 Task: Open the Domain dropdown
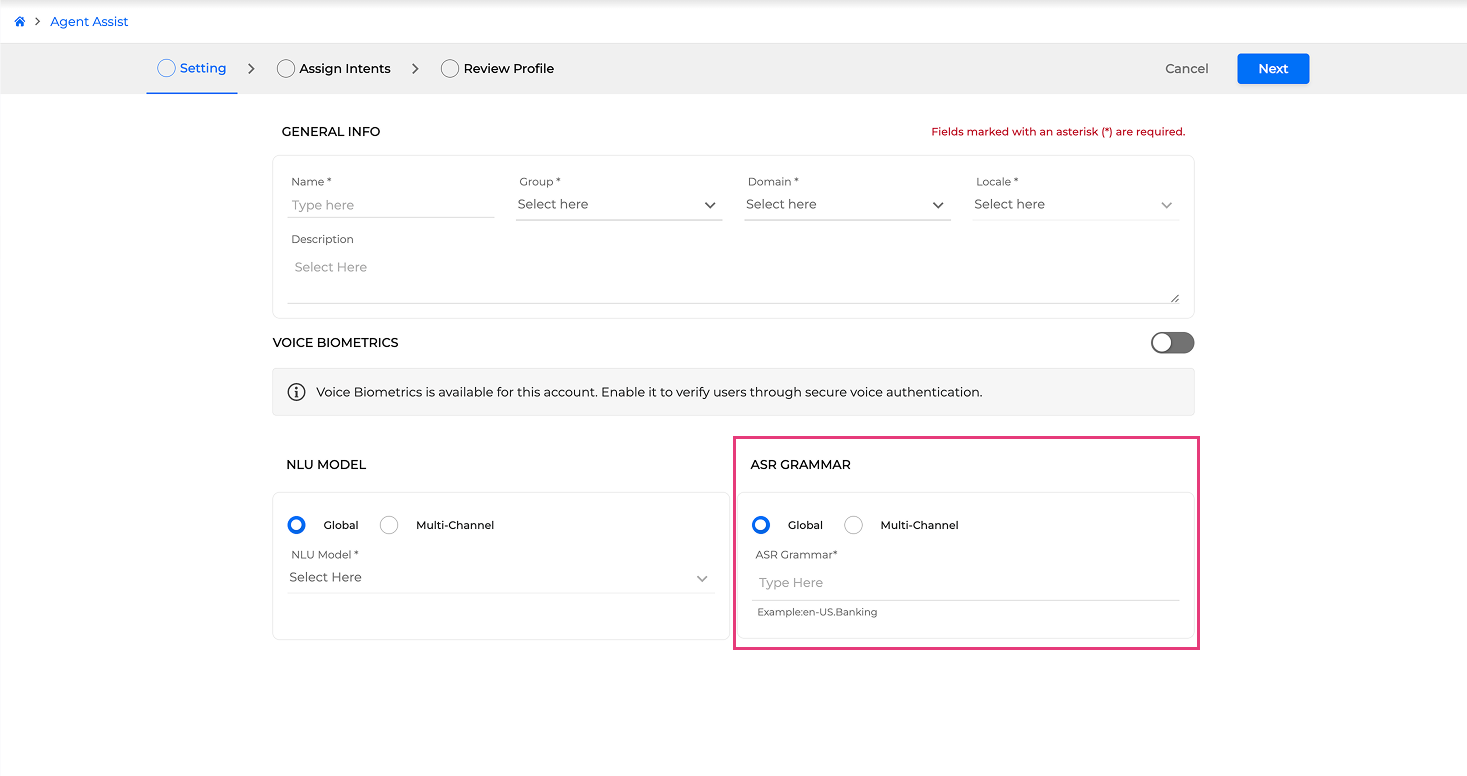846,205
